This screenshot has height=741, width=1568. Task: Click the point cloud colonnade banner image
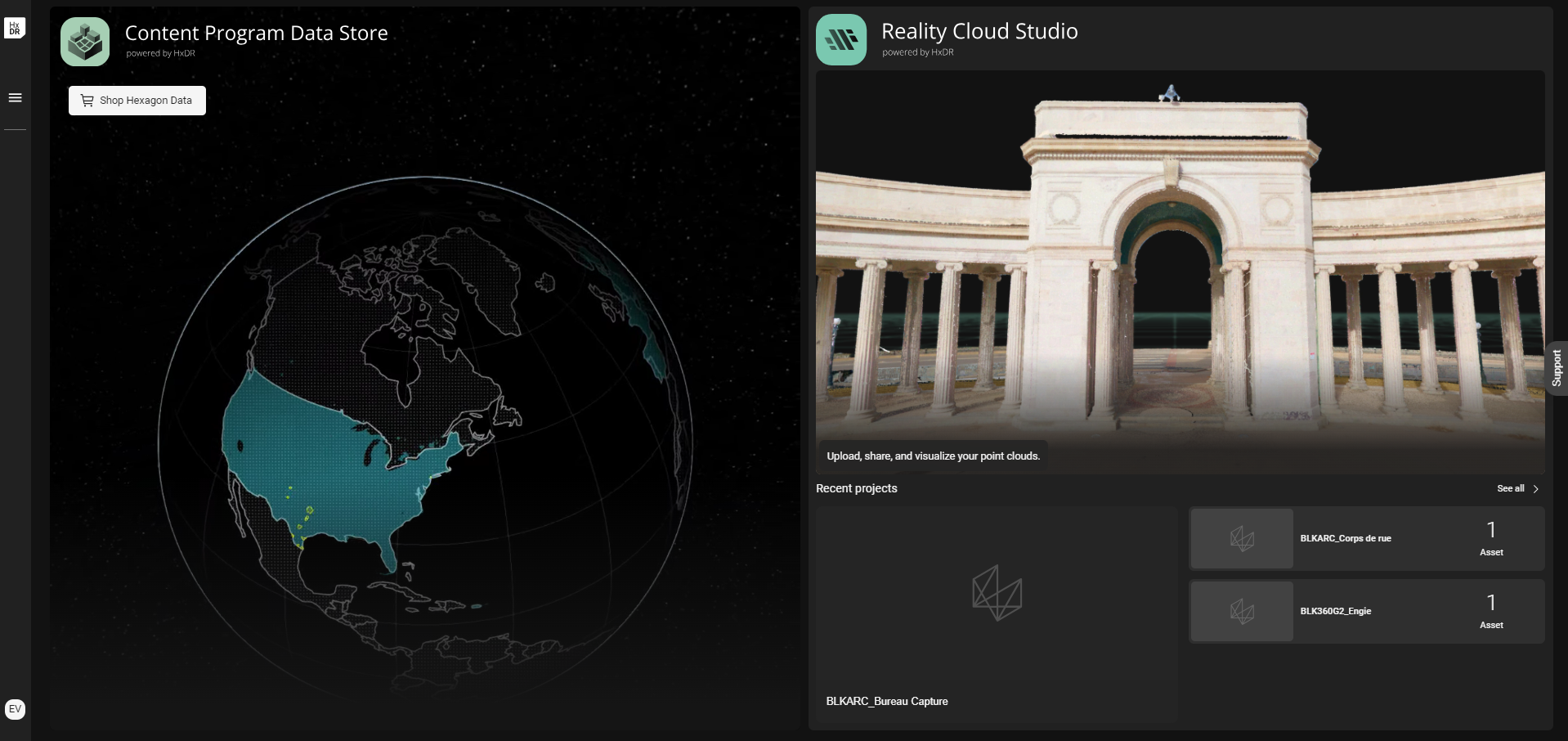1180,272
